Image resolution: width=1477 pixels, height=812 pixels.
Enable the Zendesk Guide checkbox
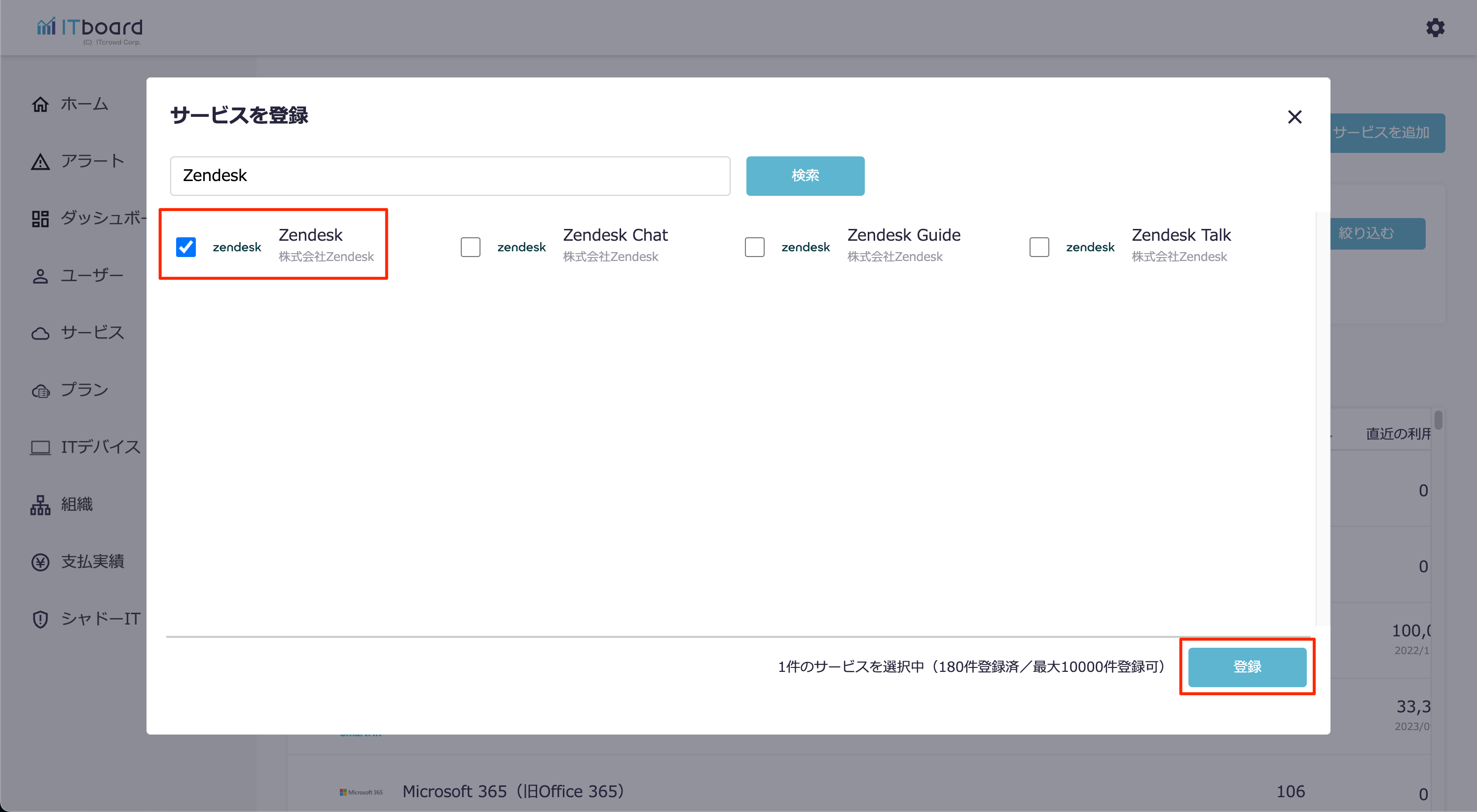(755, 247)
